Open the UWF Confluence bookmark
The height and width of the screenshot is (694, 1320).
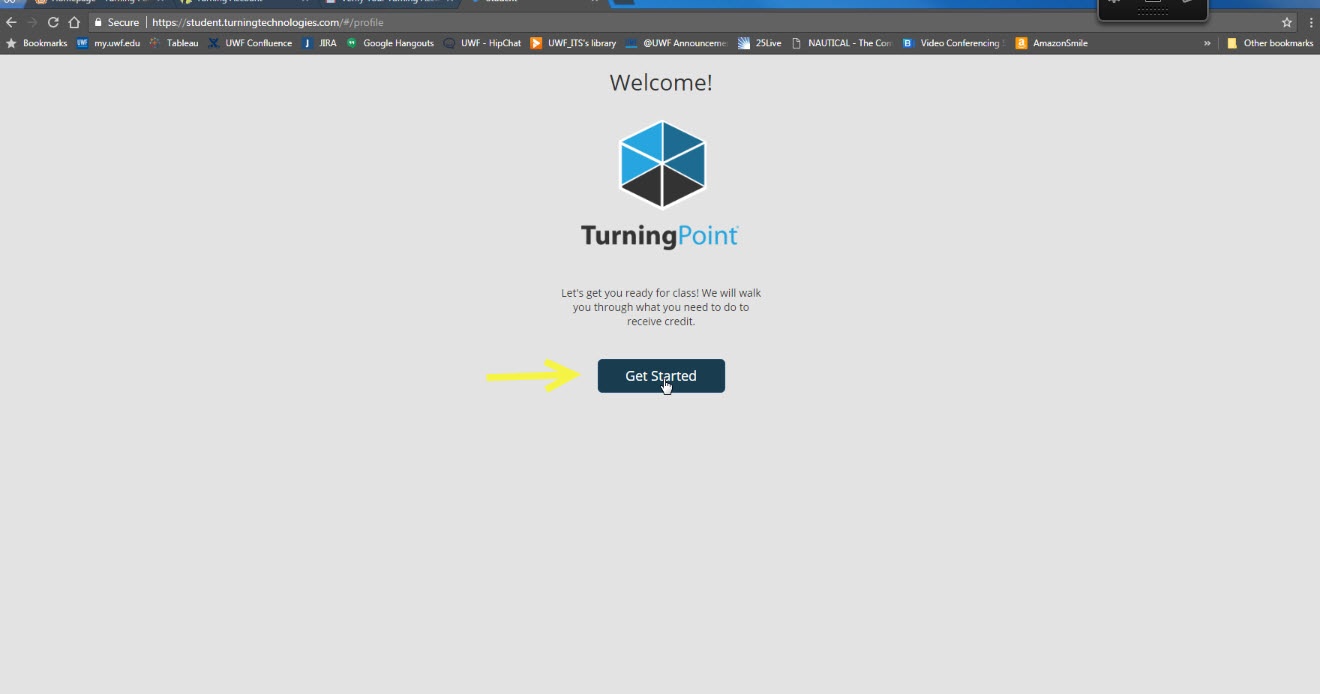250,43
